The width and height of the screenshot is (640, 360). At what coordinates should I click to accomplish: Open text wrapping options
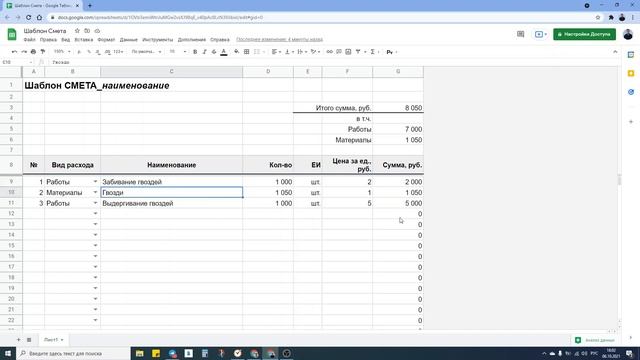pyautogui.click(x=302, y=52)
